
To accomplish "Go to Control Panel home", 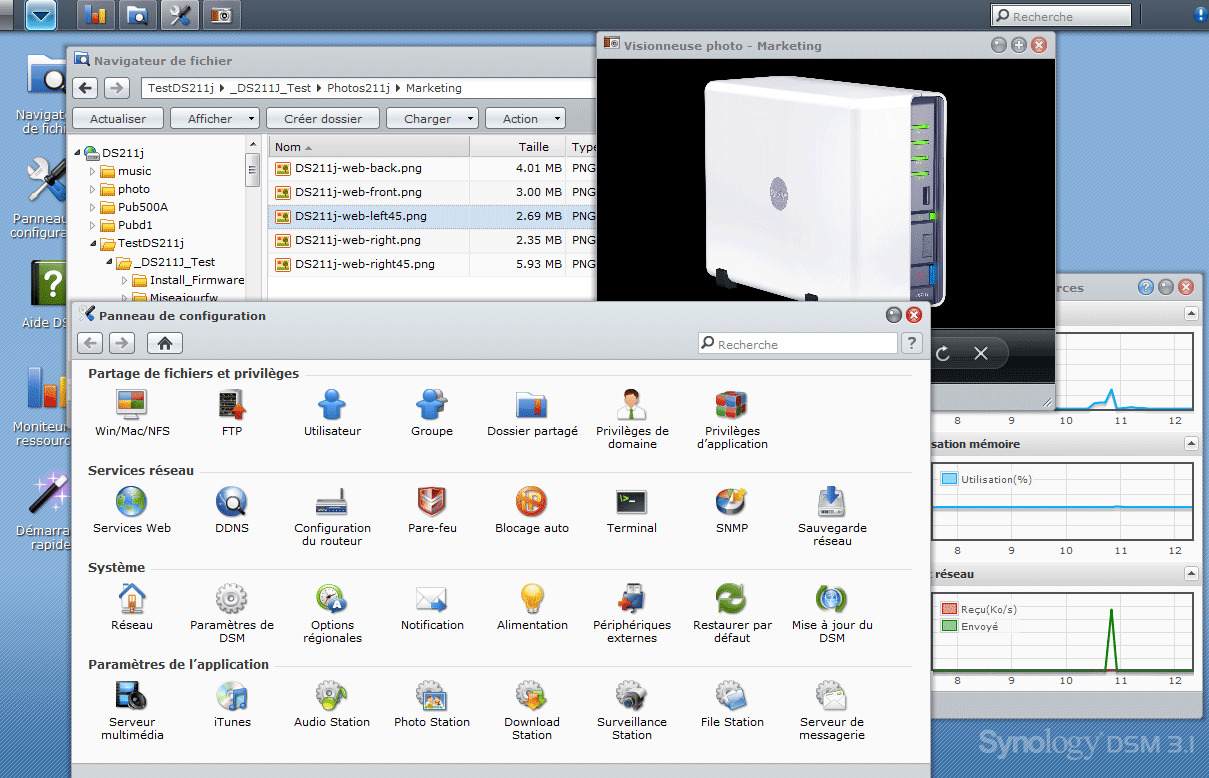I will (x=164, y=343).
